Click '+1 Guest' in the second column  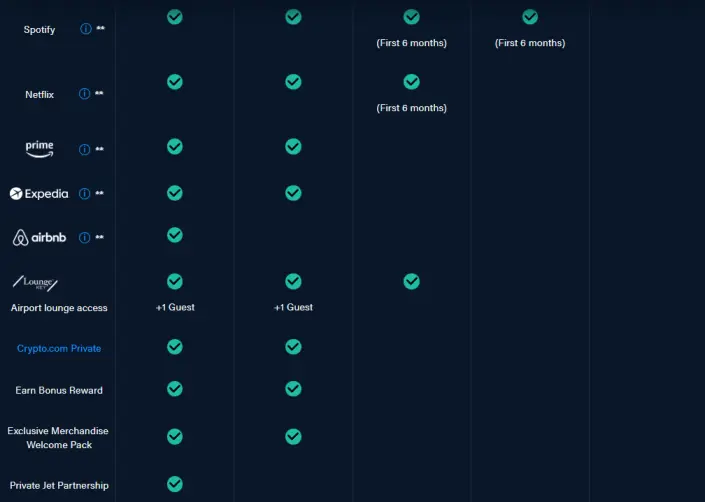point(293,307)
